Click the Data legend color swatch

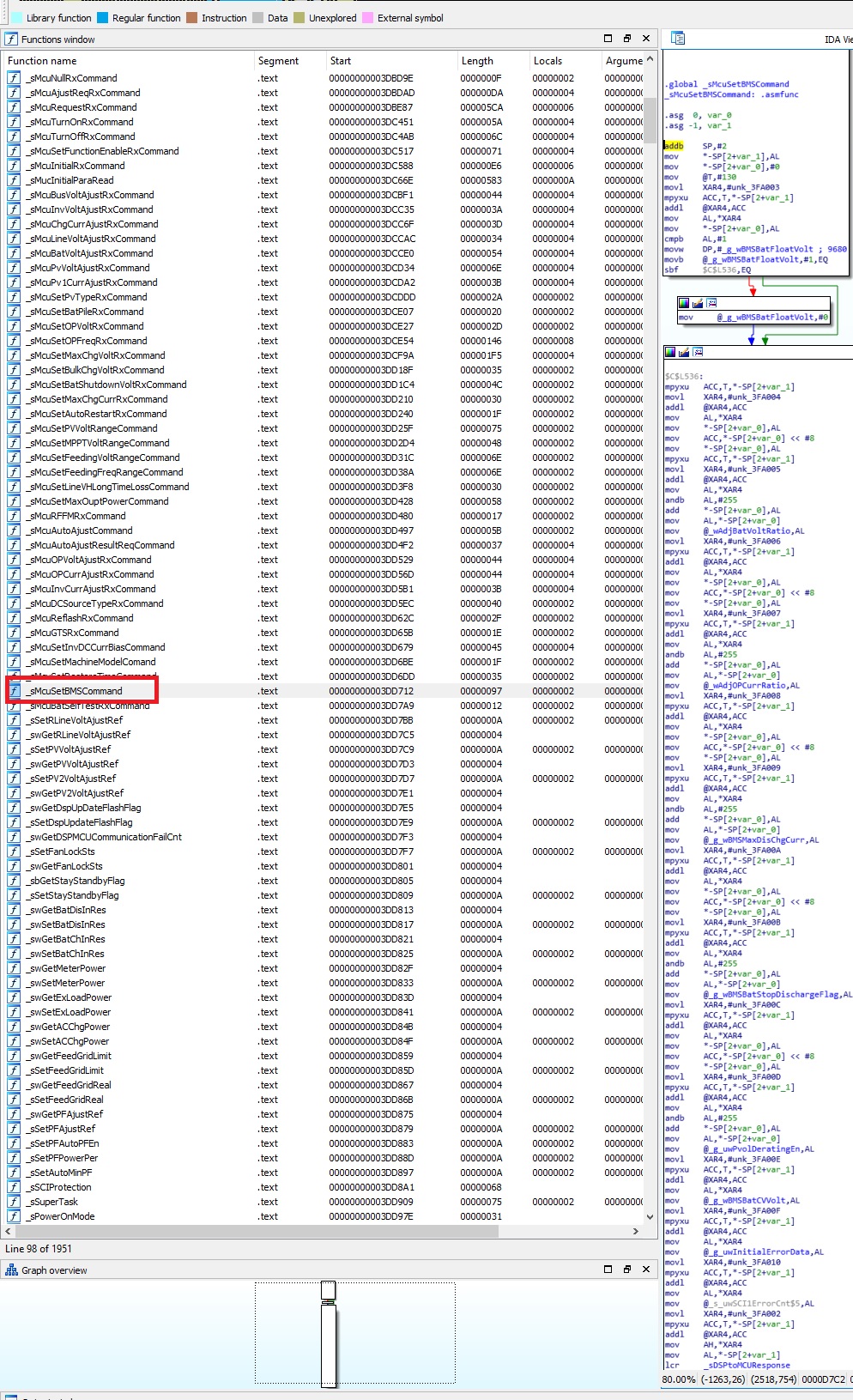(258, 18)
